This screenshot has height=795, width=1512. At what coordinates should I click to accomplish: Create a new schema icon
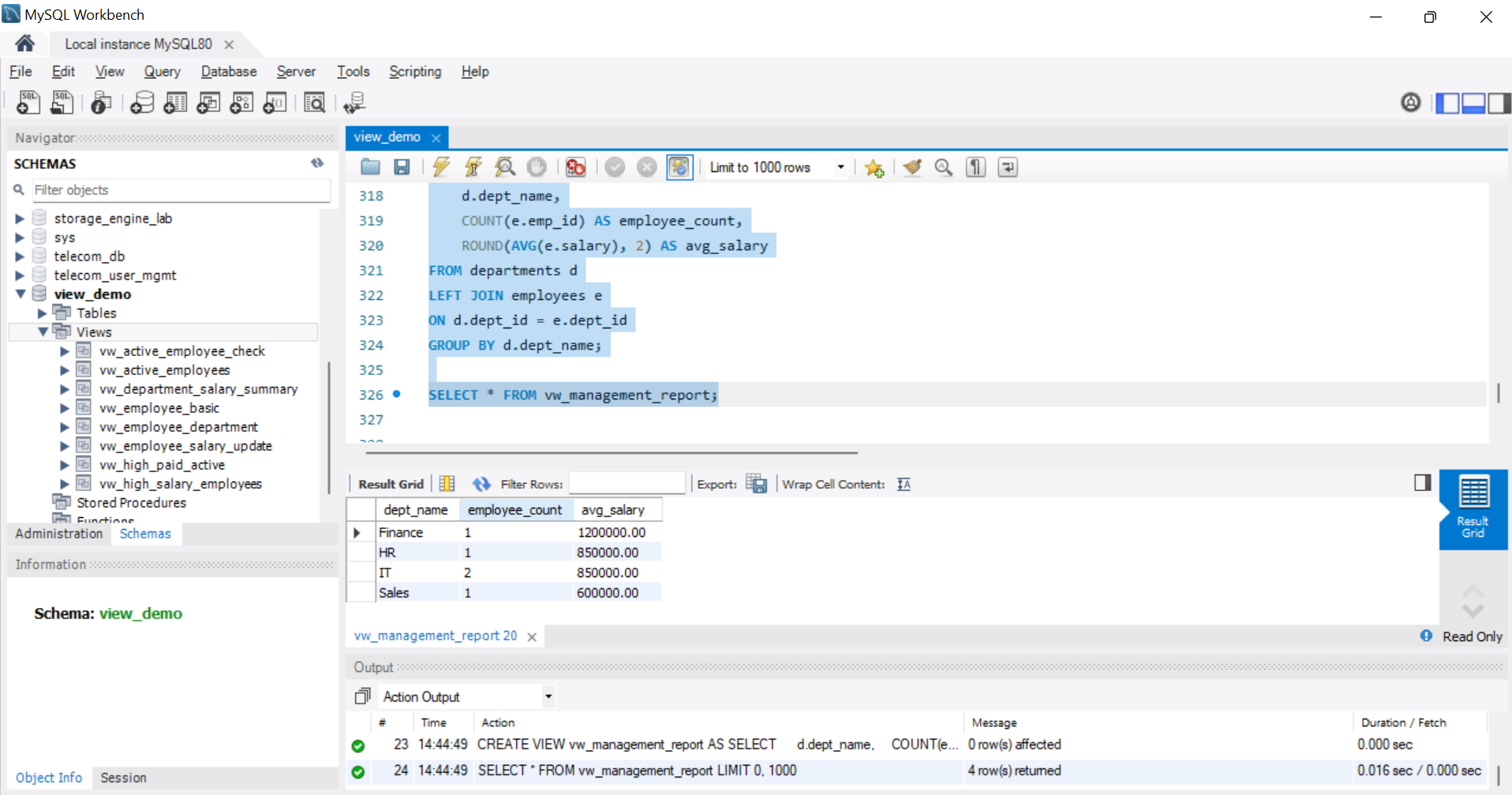coord(142,103)
